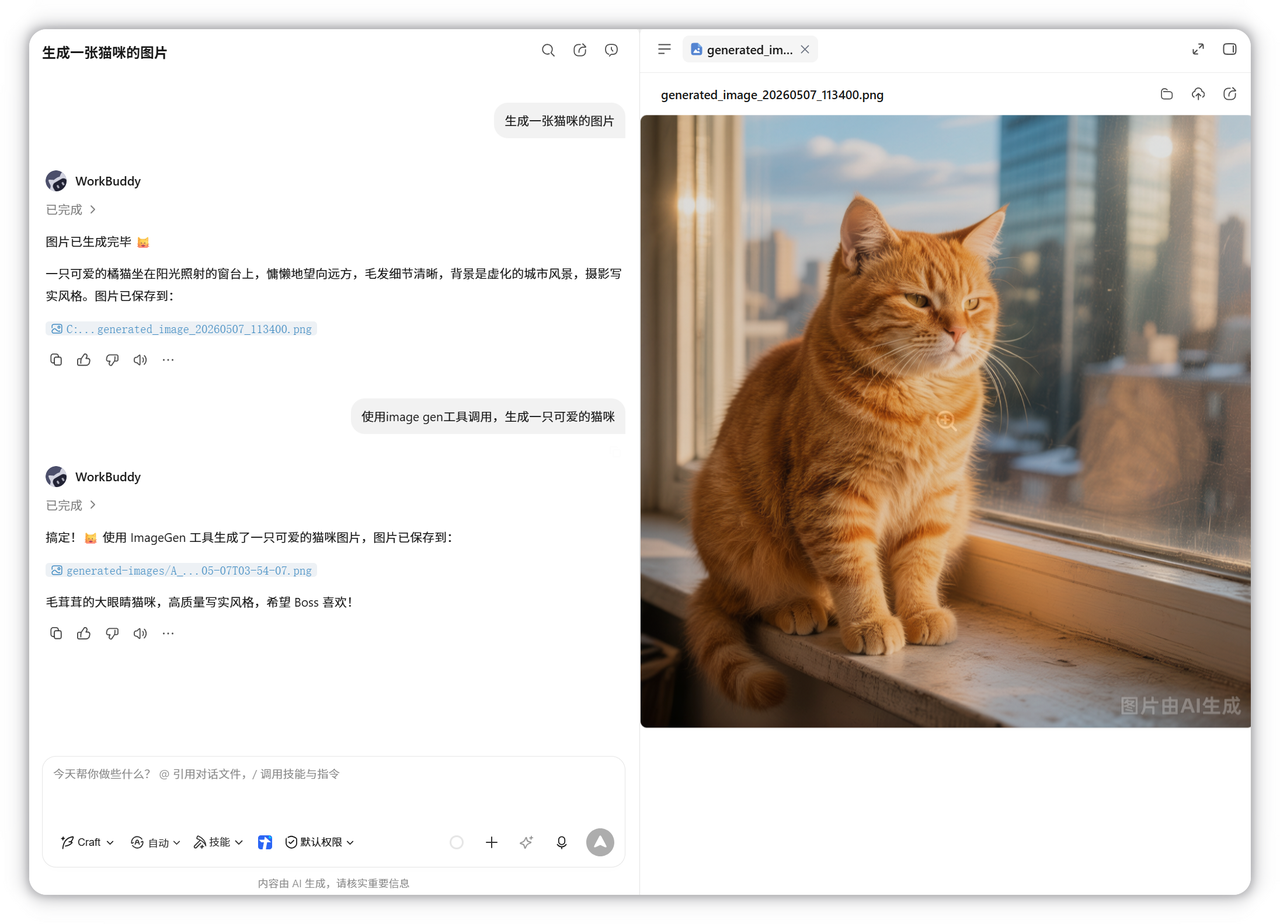Expand second 已完成 status details
The height and width of the screenshot is (924, 1280).
71,505
